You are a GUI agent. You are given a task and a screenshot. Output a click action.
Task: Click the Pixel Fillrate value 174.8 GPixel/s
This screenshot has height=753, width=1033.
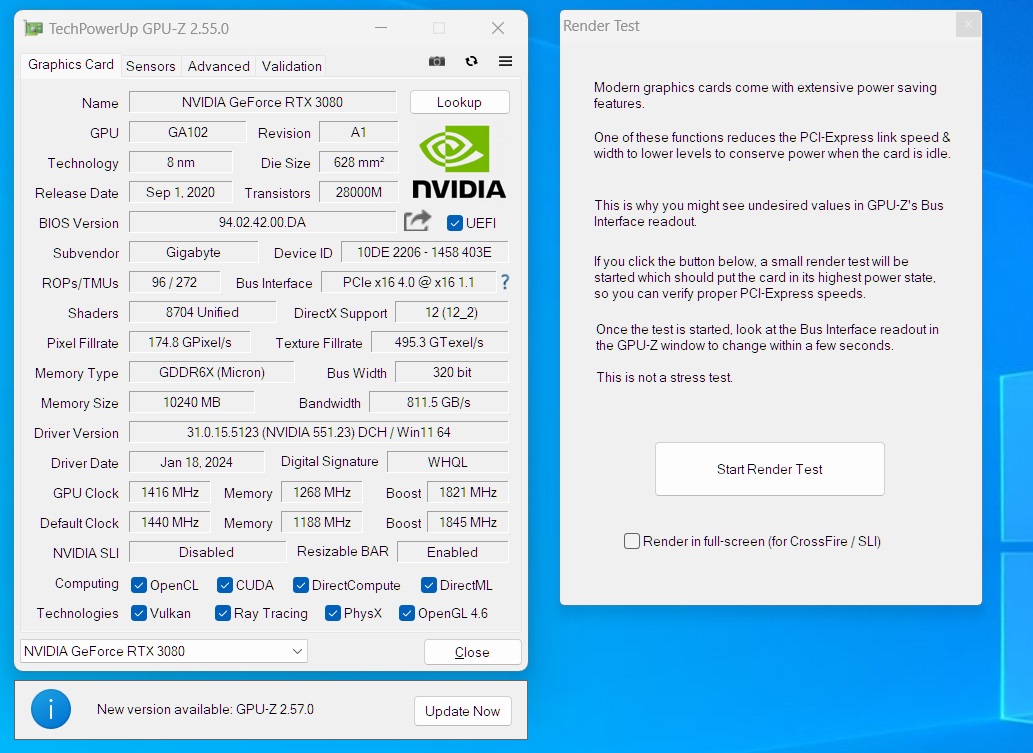(190, 342)
